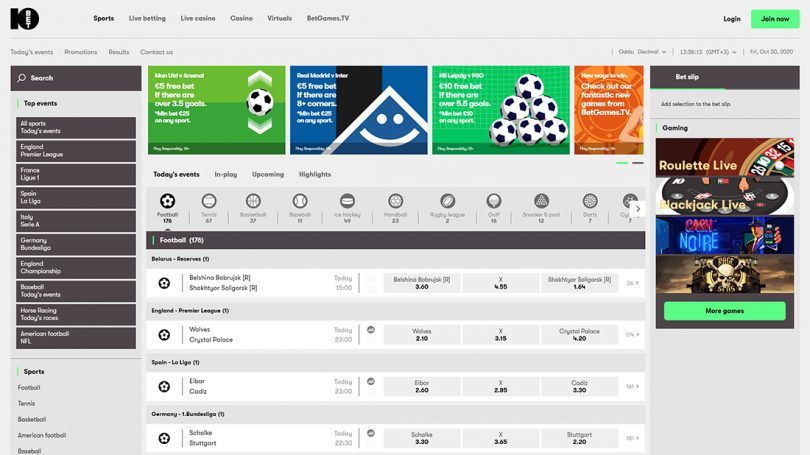This screenshot has width=810, height=455.
Task: Collapse the Football (176) section header
Action: [x=396, y=240]
